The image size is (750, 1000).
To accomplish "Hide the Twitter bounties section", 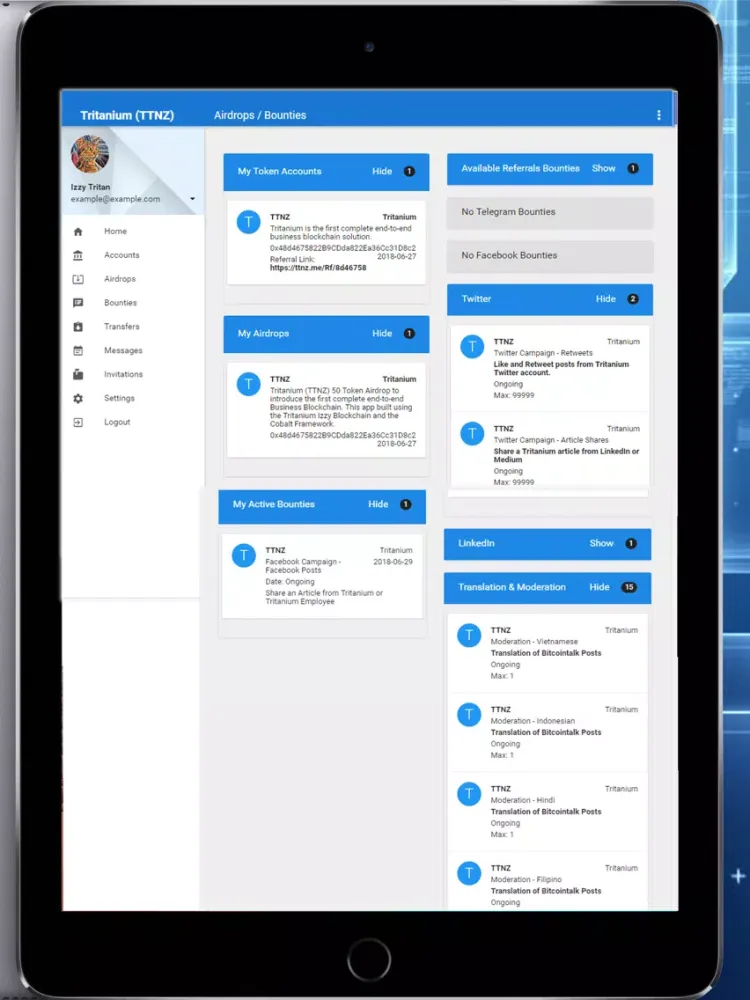I will (x=606, y=298).
